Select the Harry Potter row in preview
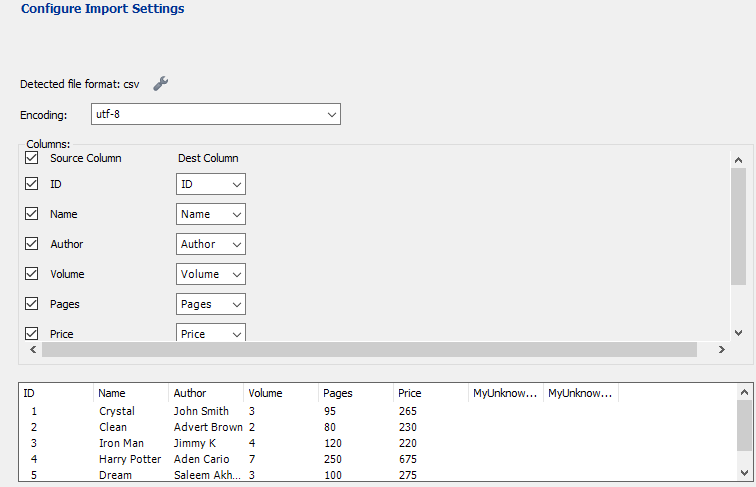756x487 pixels. pyautogui.click(x=130, y=459)
